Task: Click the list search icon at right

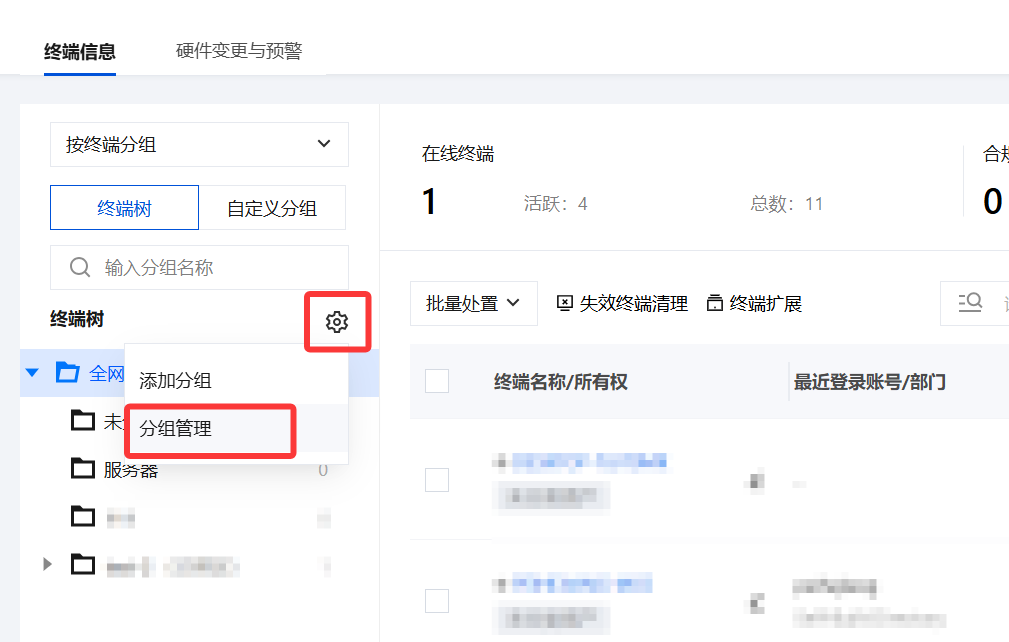Action: click(970, 302)
